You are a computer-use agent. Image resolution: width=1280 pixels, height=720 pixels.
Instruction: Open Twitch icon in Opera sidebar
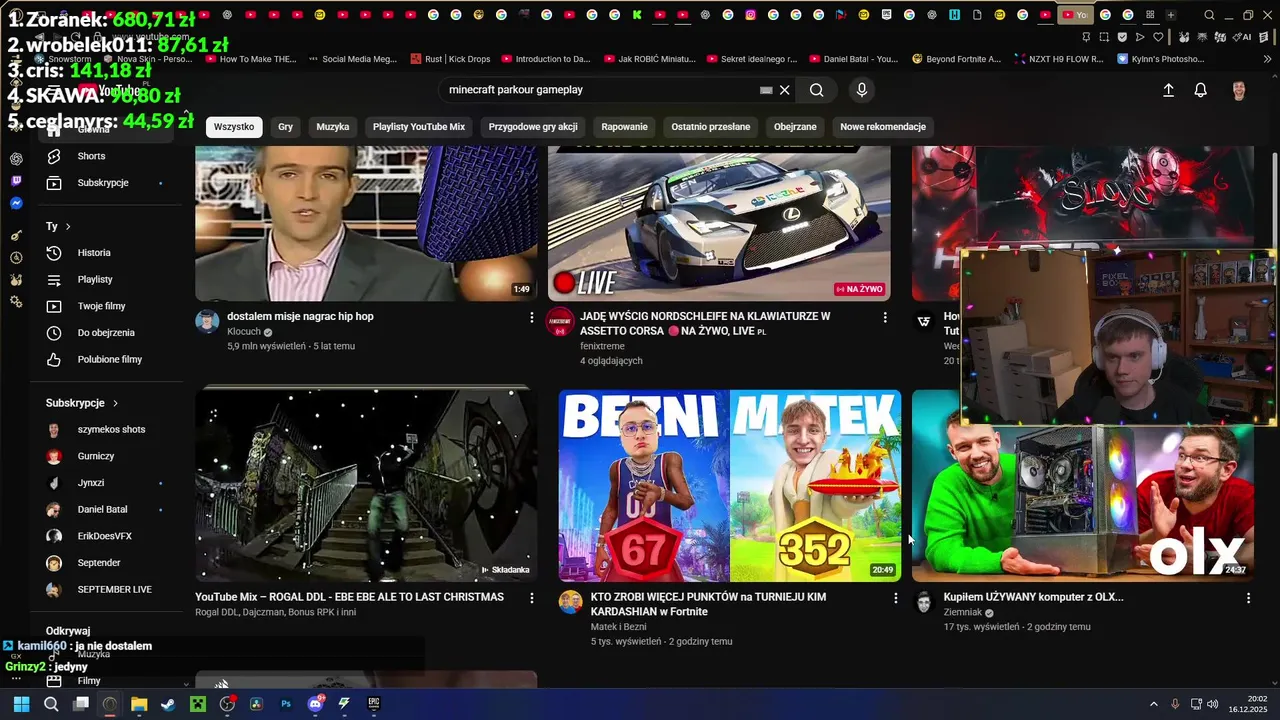coord(16,181)
